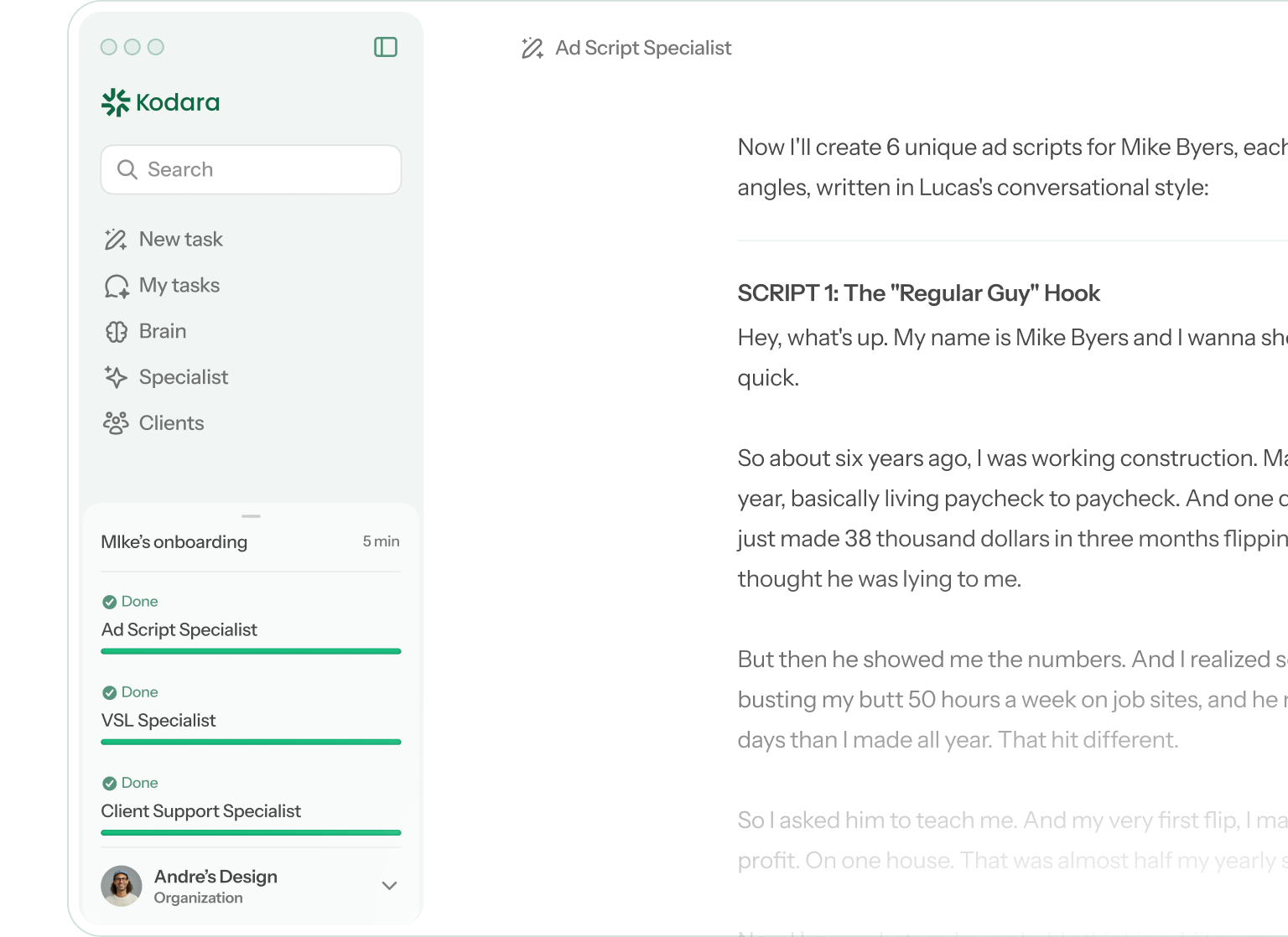Click the Ad Script Specialist progress bar
This screenshot has height=937, width=1288.
coord(250,650)
